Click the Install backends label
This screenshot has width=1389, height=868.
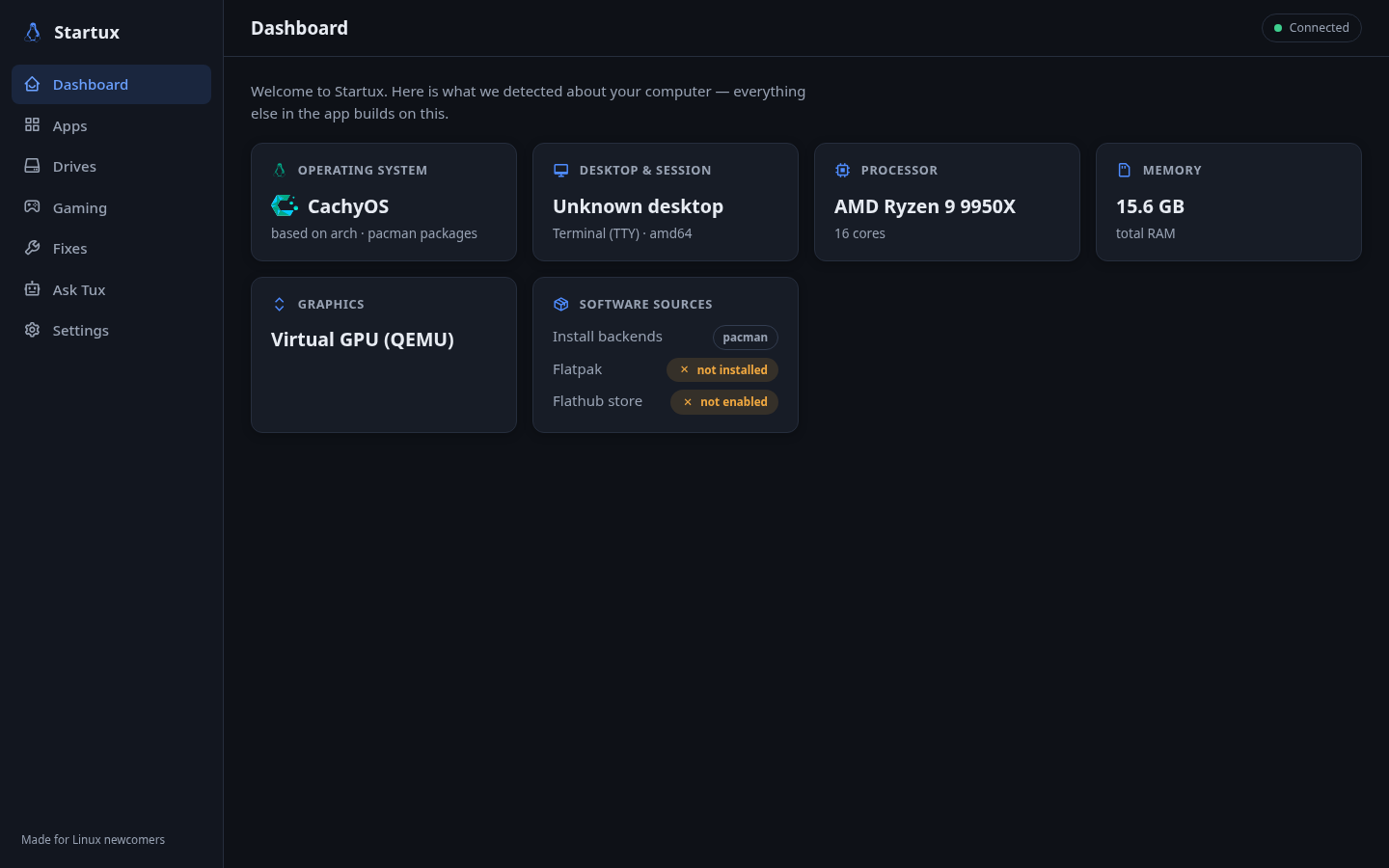click(x=608, y=336)
